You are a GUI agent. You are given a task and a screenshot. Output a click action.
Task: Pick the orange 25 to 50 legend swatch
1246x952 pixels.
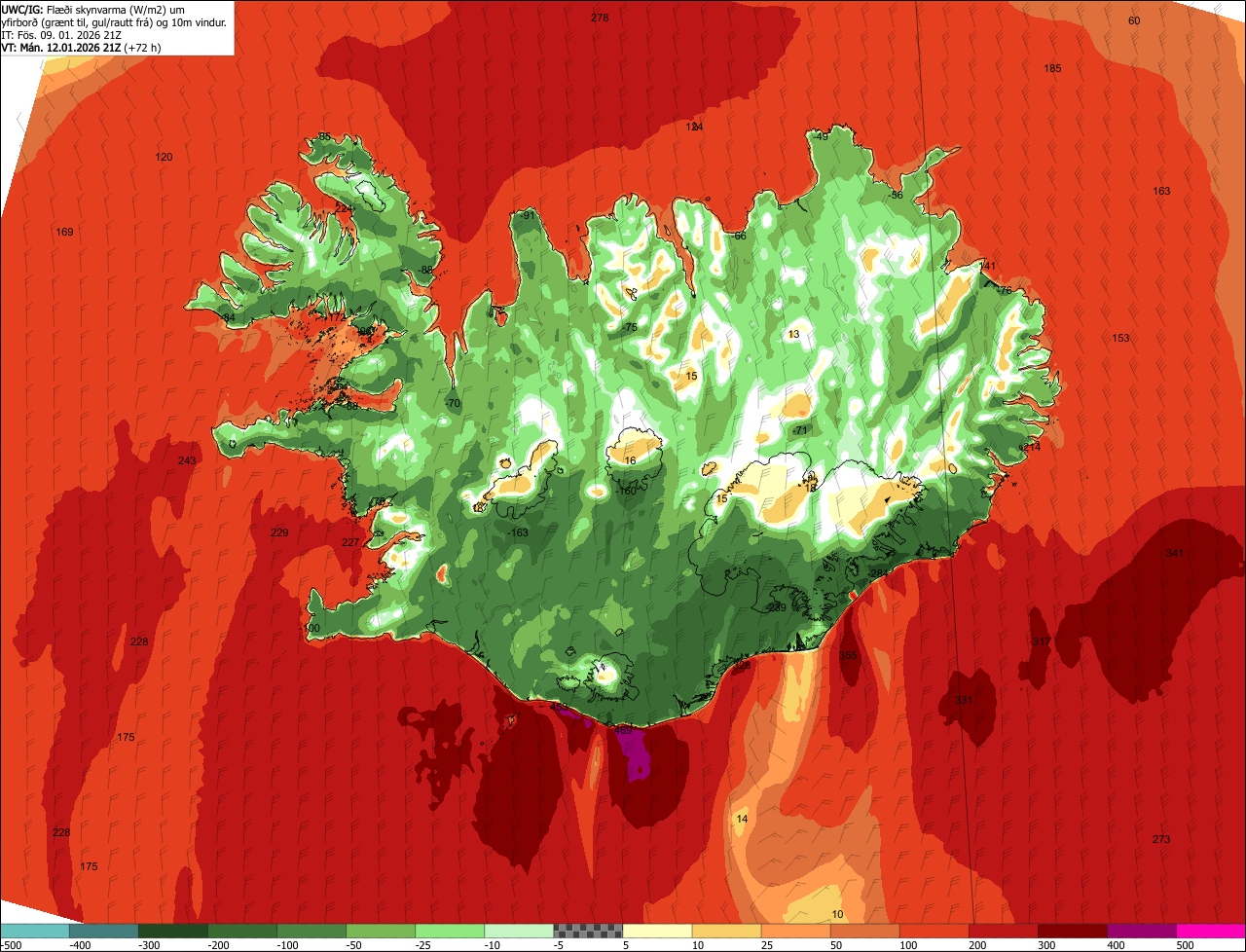pyautogui.click(x=795, y=931)
